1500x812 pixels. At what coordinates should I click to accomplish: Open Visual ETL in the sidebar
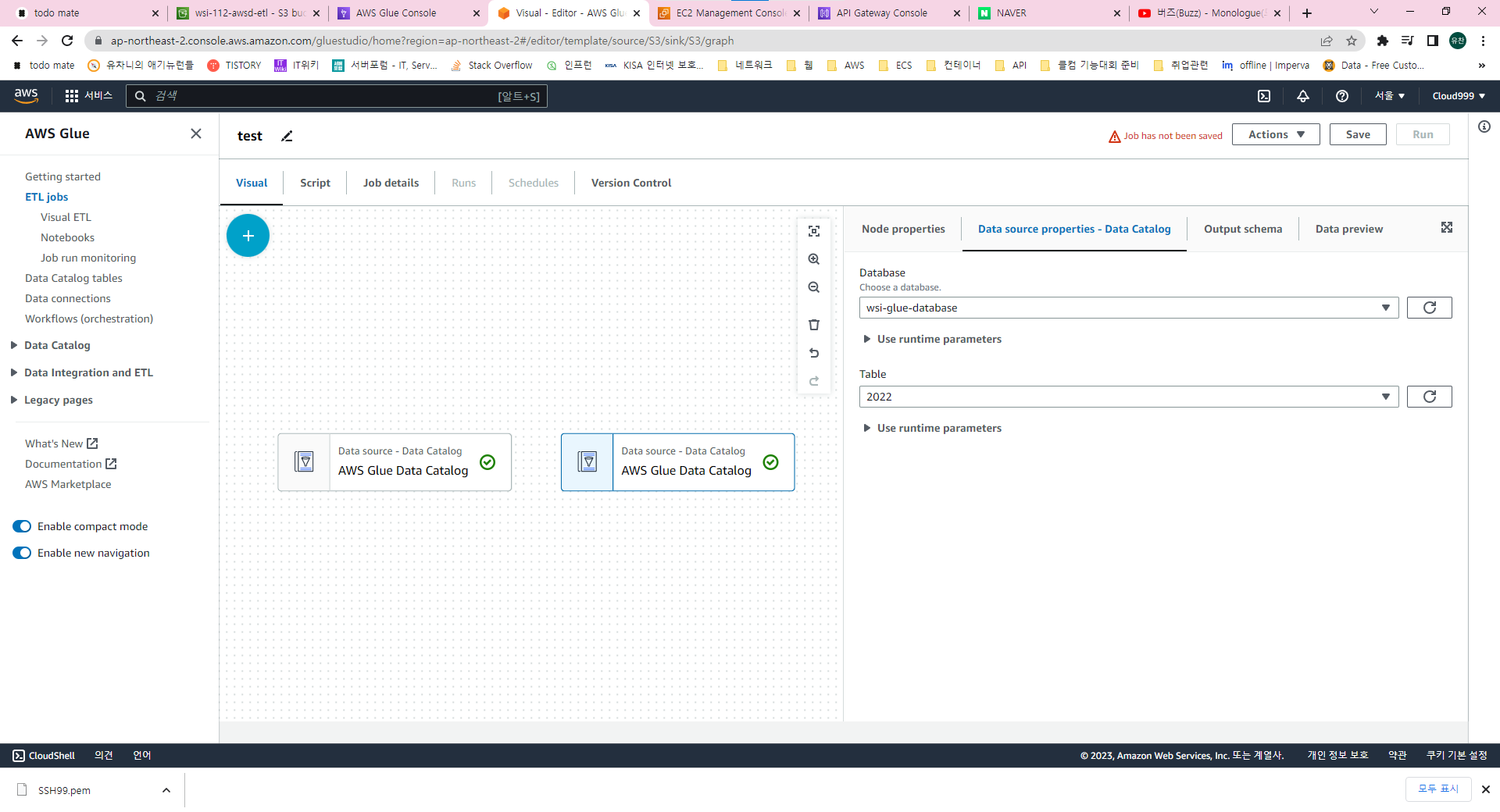[66, 217]
